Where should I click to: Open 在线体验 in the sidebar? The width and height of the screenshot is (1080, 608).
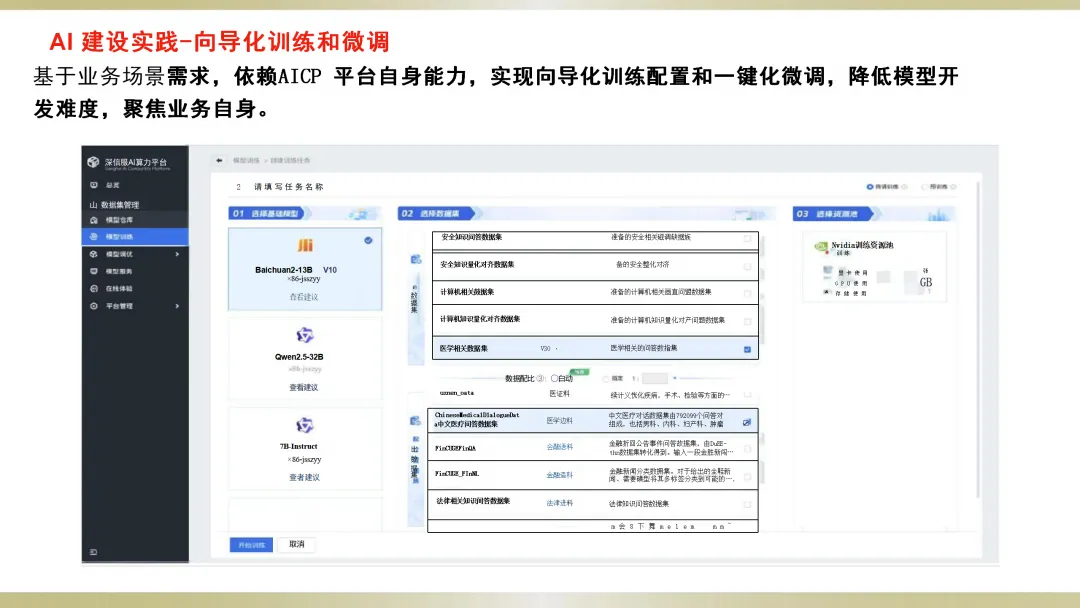tap(119, 289)
